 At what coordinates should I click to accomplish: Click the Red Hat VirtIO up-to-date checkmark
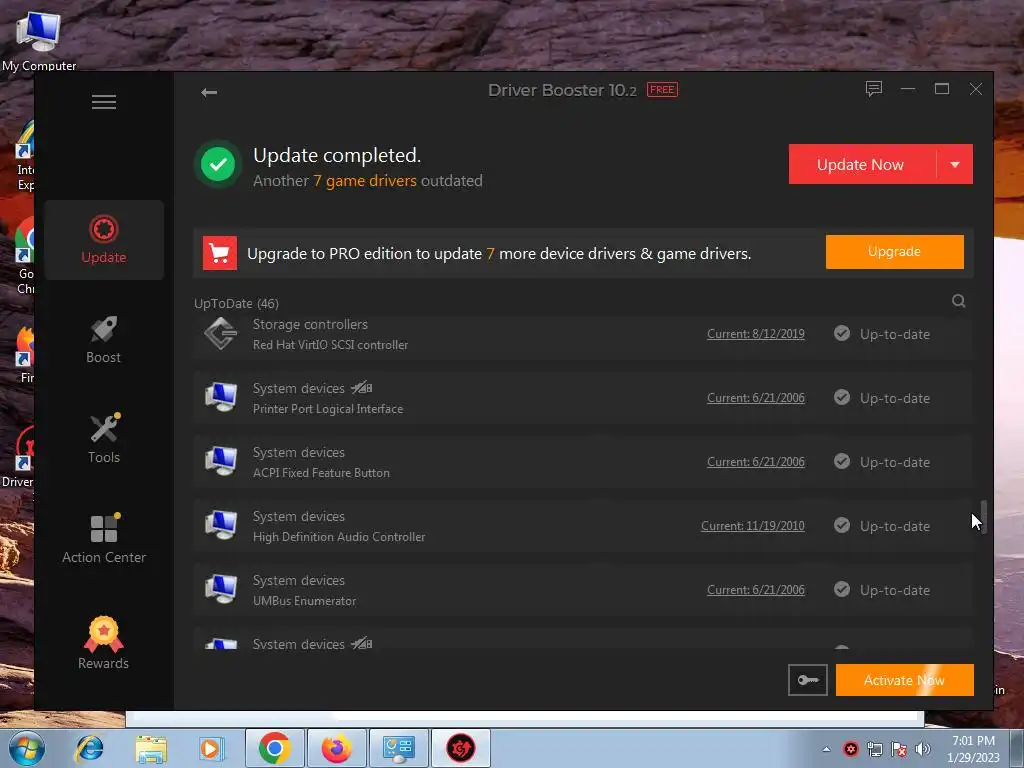[x=842, y=333]
